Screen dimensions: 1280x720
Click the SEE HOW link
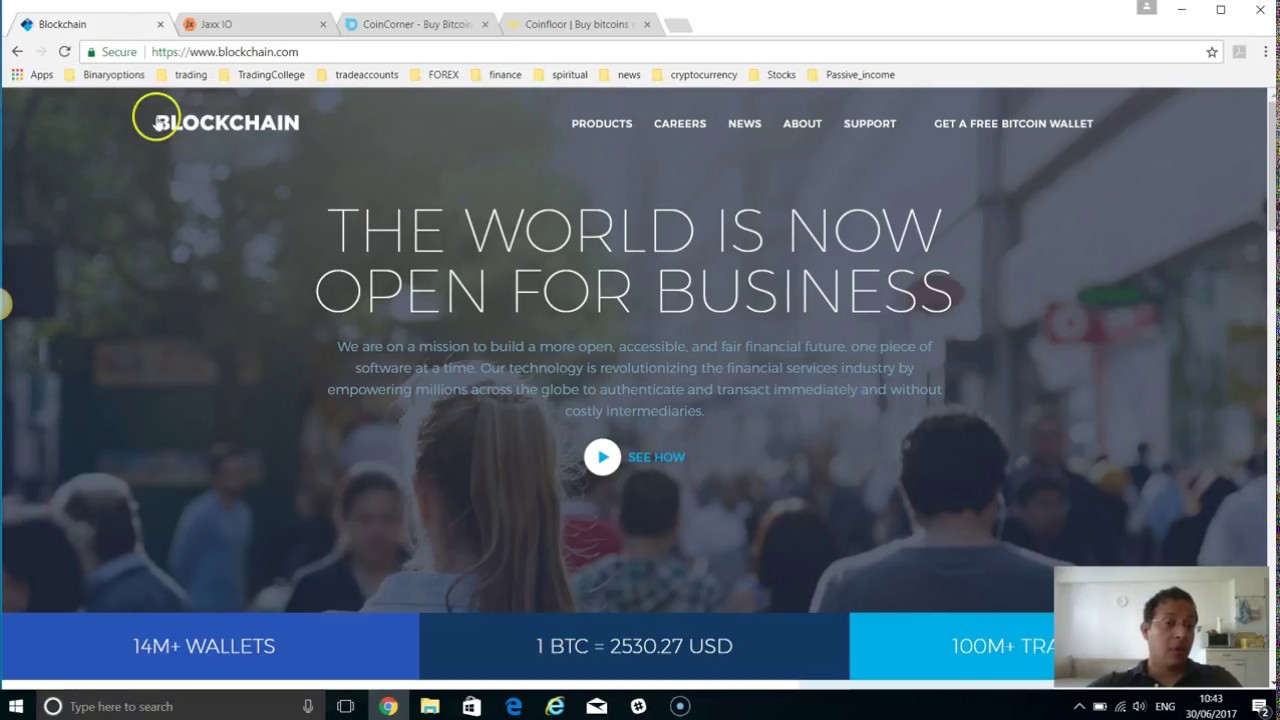point(656,457)
